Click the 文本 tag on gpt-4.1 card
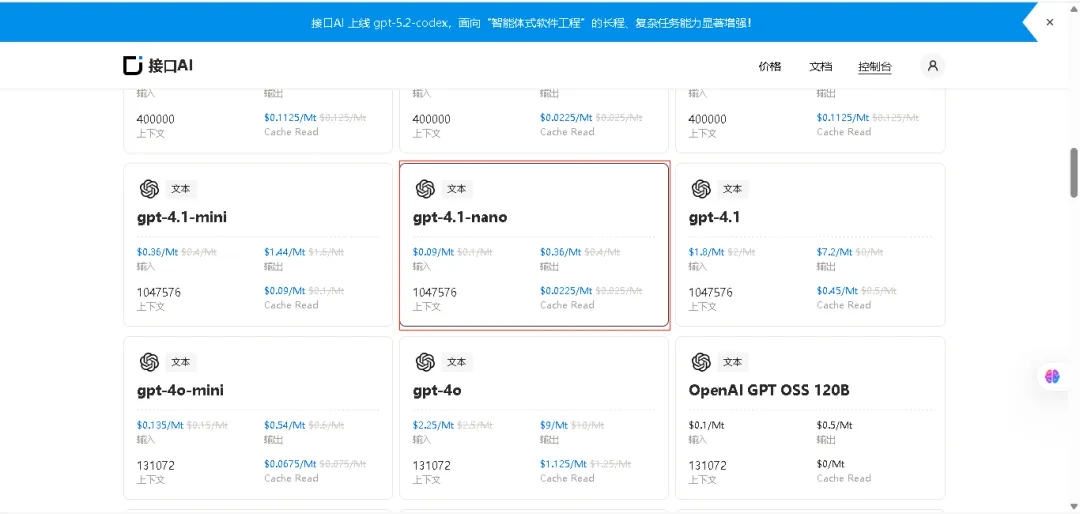 pyautogui.click(x=733, y=189)
